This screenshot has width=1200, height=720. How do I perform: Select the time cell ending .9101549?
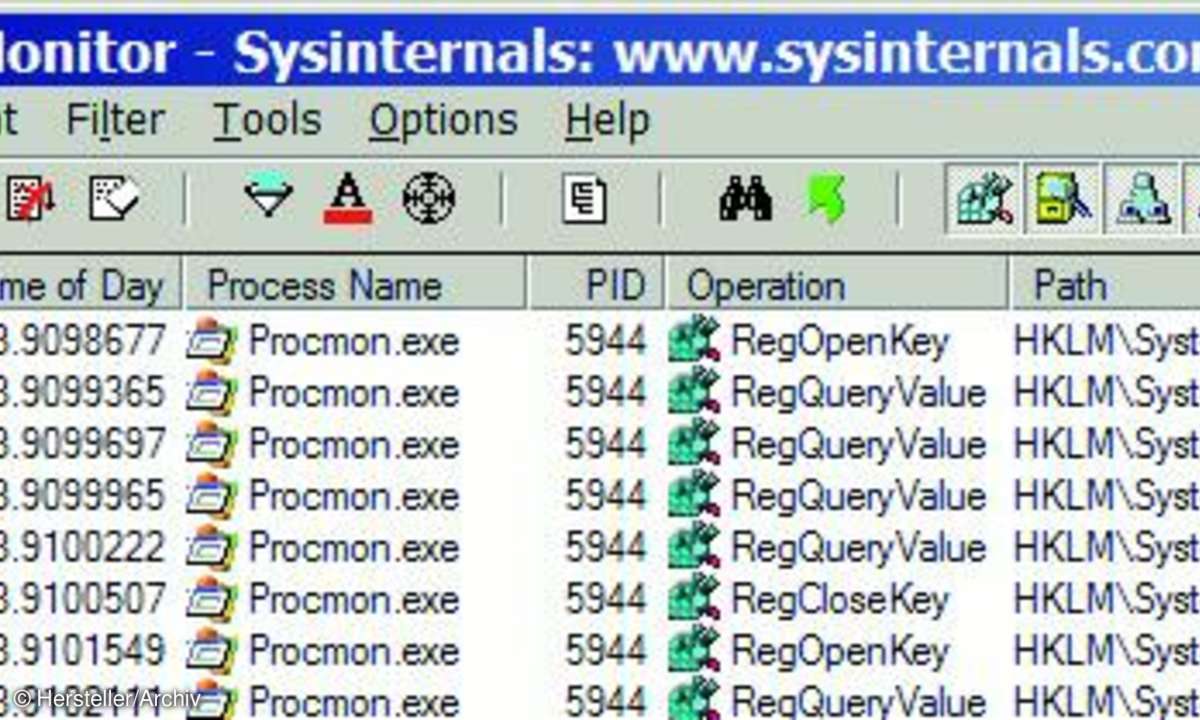[83, 651]
